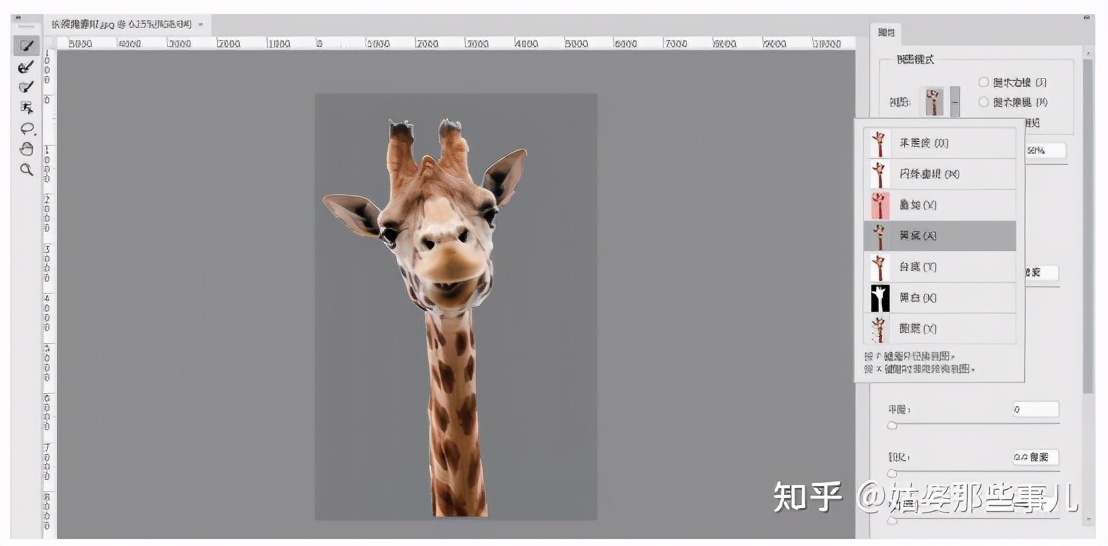Toggle the view mode dropdown arrow
The image size is (1108, 546).
[955, 102]
